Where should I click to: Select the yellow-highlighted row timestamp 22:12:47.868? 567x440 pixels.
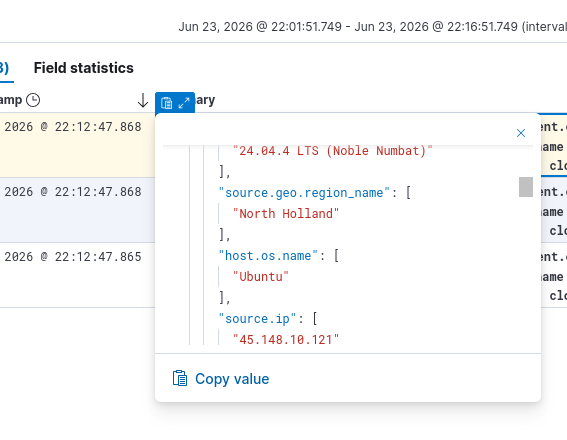(x=73, y=127)
